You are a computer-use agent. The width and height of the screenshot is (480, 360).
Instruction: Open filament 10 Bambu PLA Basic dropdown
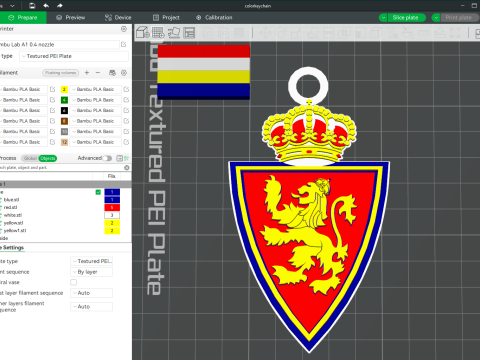[96, 131]
